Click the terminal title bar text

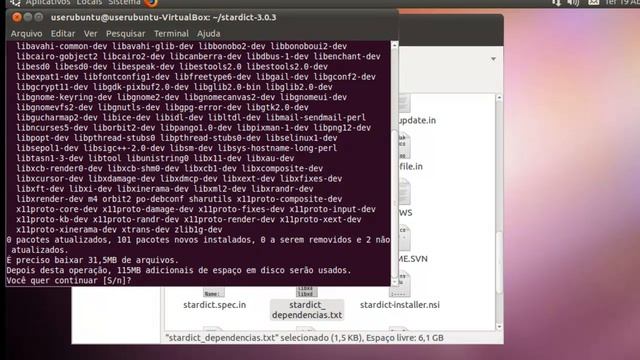point(163,17)
